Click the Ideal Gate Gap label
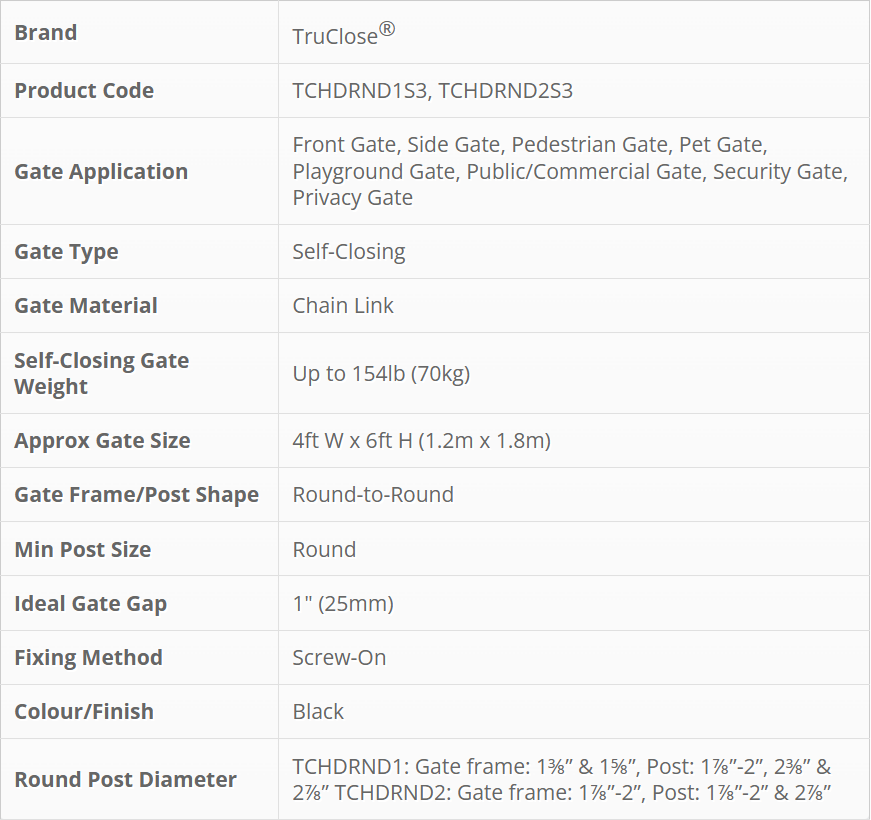This screenshot has width=871, height=820. (90, 604)
